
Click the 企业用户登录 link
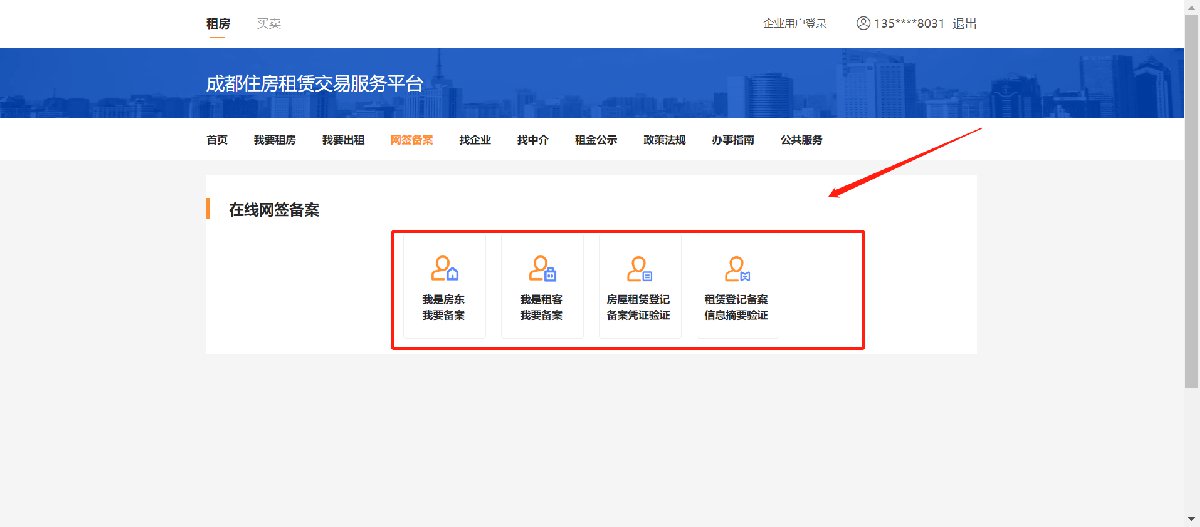coord(795,23)
